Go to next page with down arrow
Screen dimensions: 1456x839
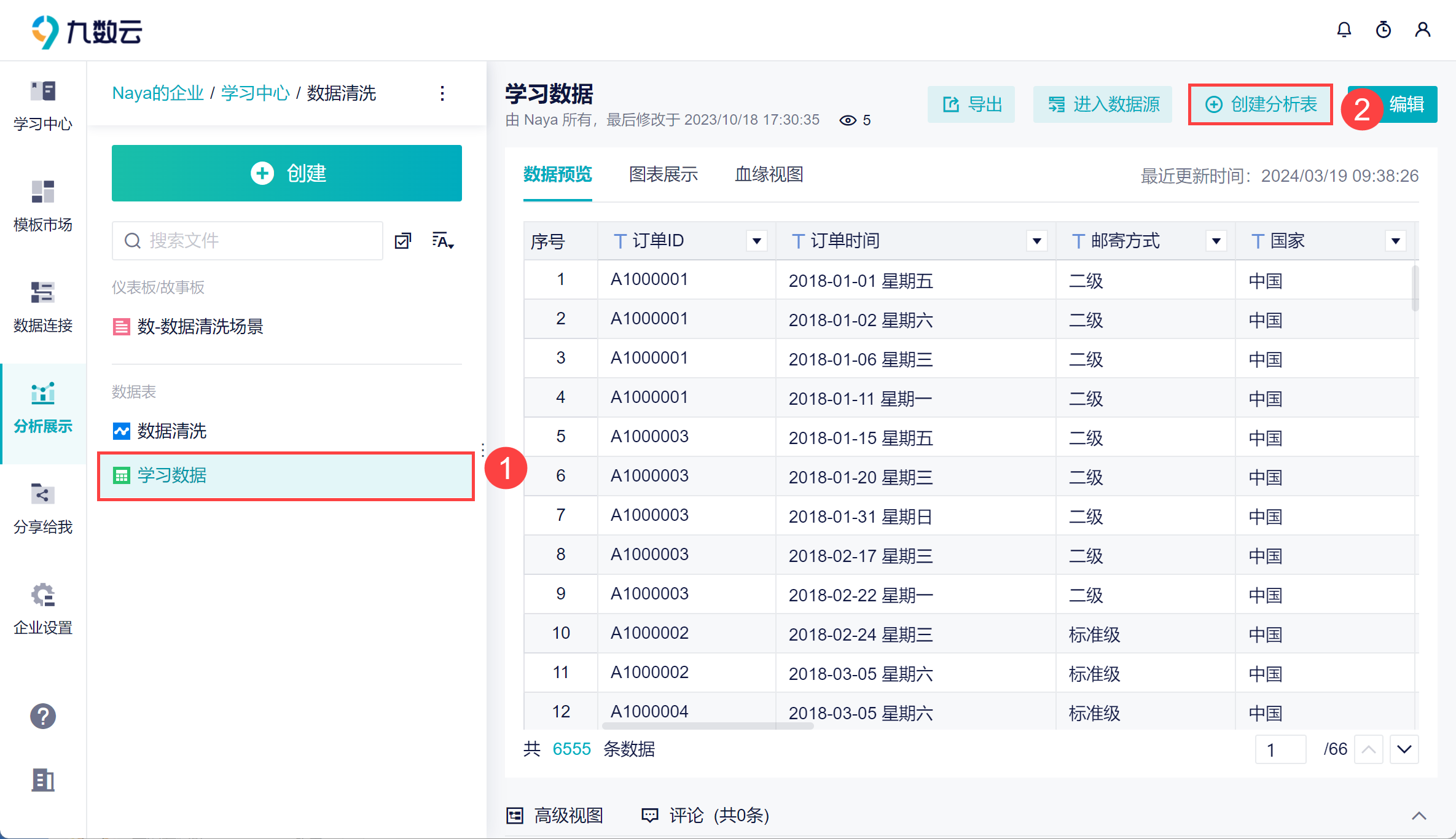point(1404,749)
